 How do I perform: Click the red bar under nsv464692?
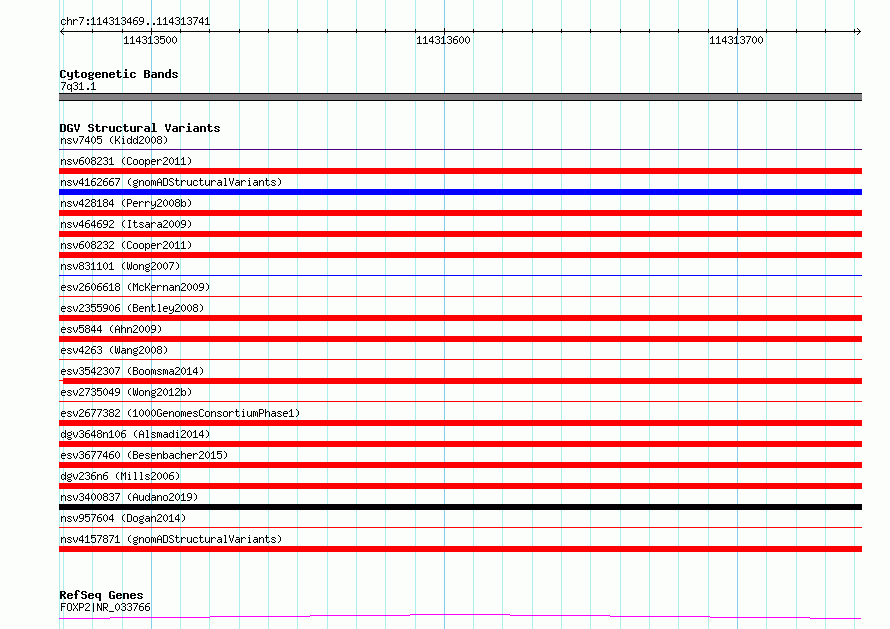pyautogui.click(x=460, y=234)
